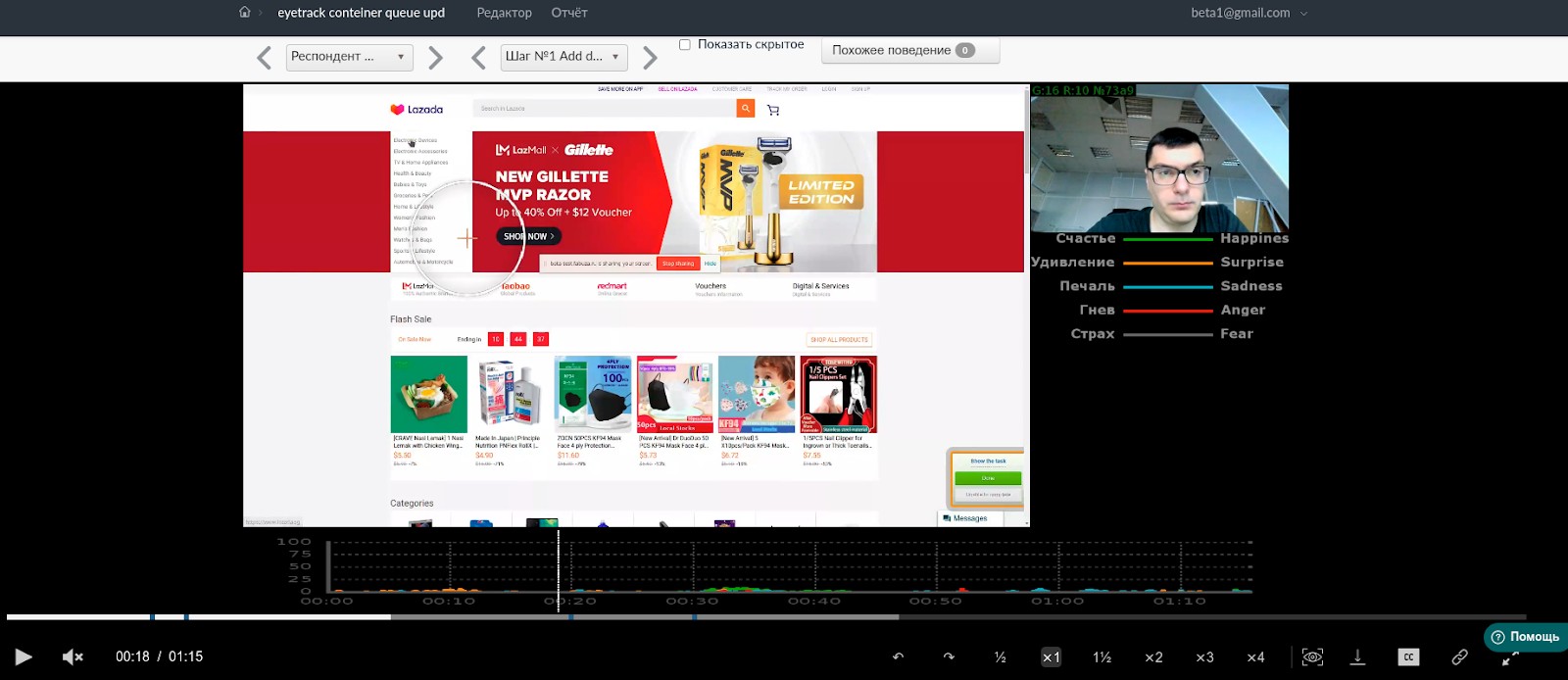This screenshot has width=1568, height=680.
Task: Click the G:16 R:10 webcam overlay text
Action: click(x=1083, y=90)
